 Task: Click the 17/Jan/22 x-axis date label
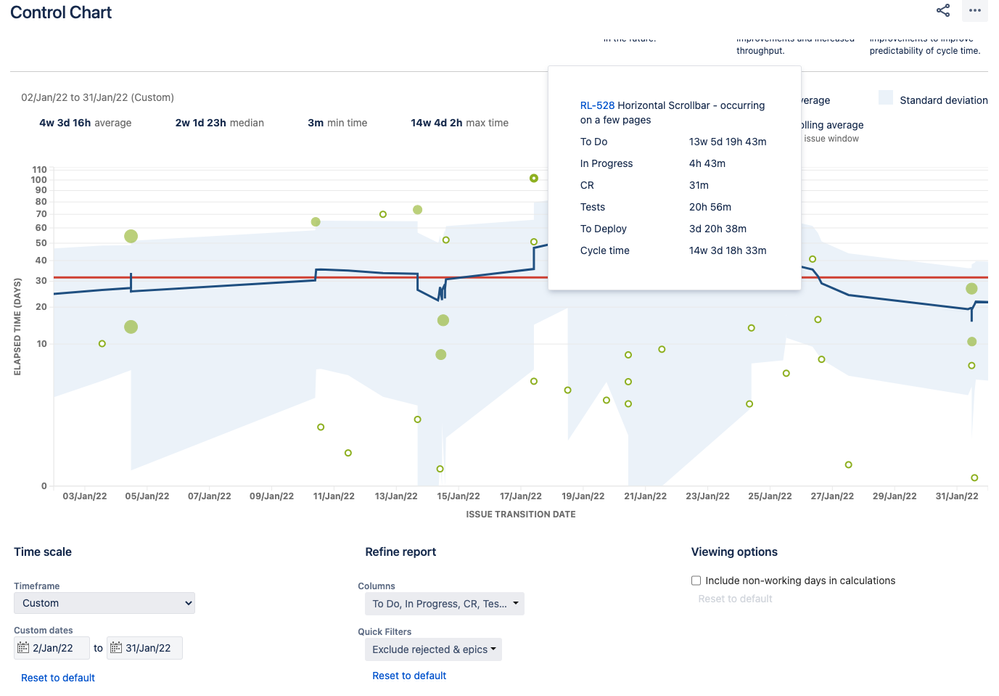[521, 496]
